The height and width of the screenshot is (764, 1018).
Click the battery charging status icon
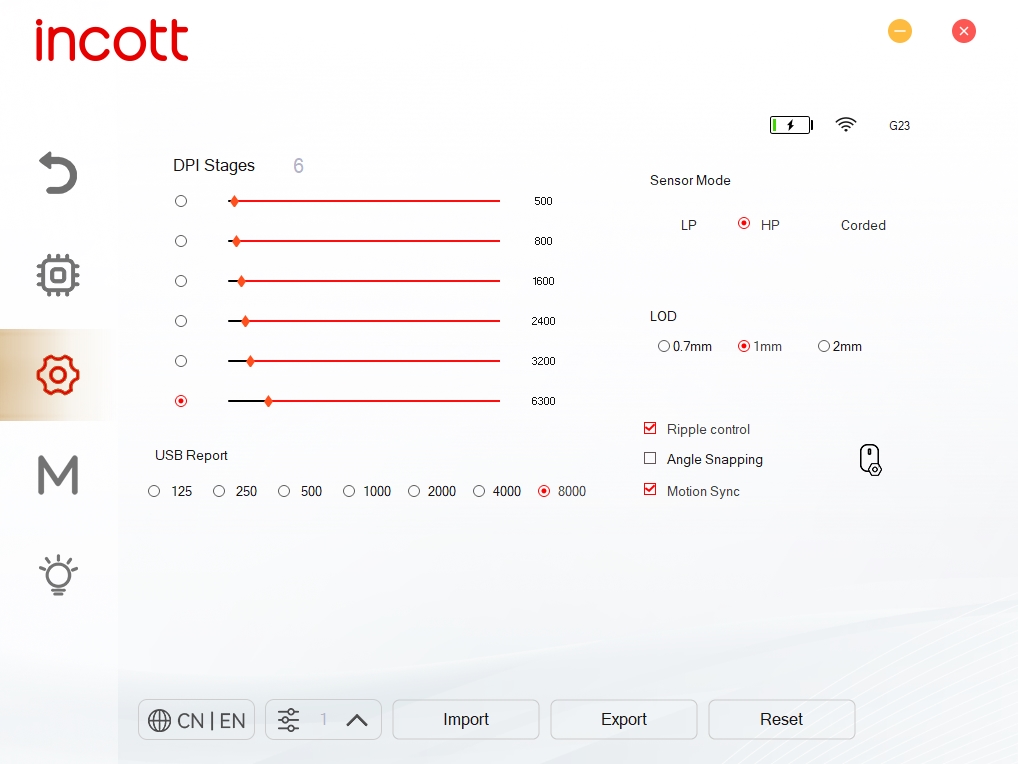coord(790,125)
